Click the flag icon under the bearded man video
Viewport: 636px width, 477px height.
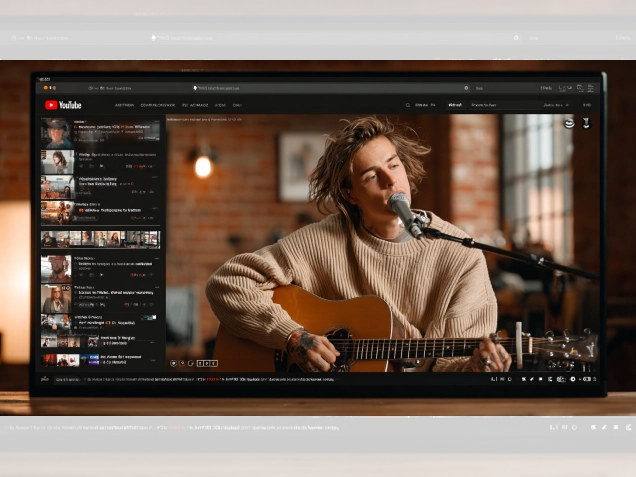tap(101, 275)
